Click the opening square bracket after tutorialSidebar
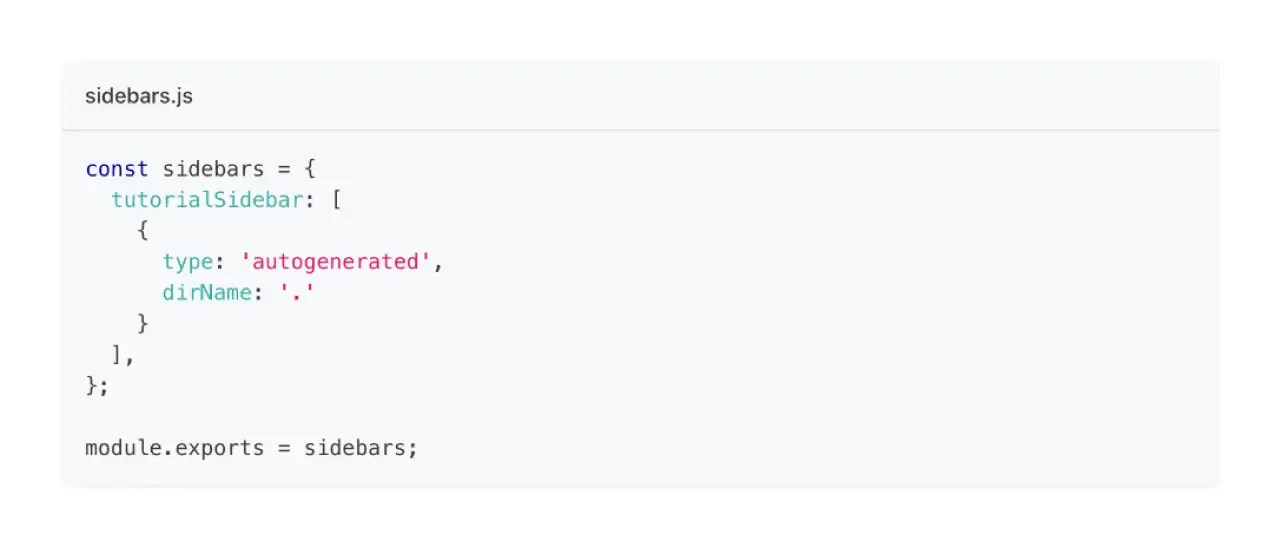The width and height of the screenshot is (1280, 552). coord(336,200)
